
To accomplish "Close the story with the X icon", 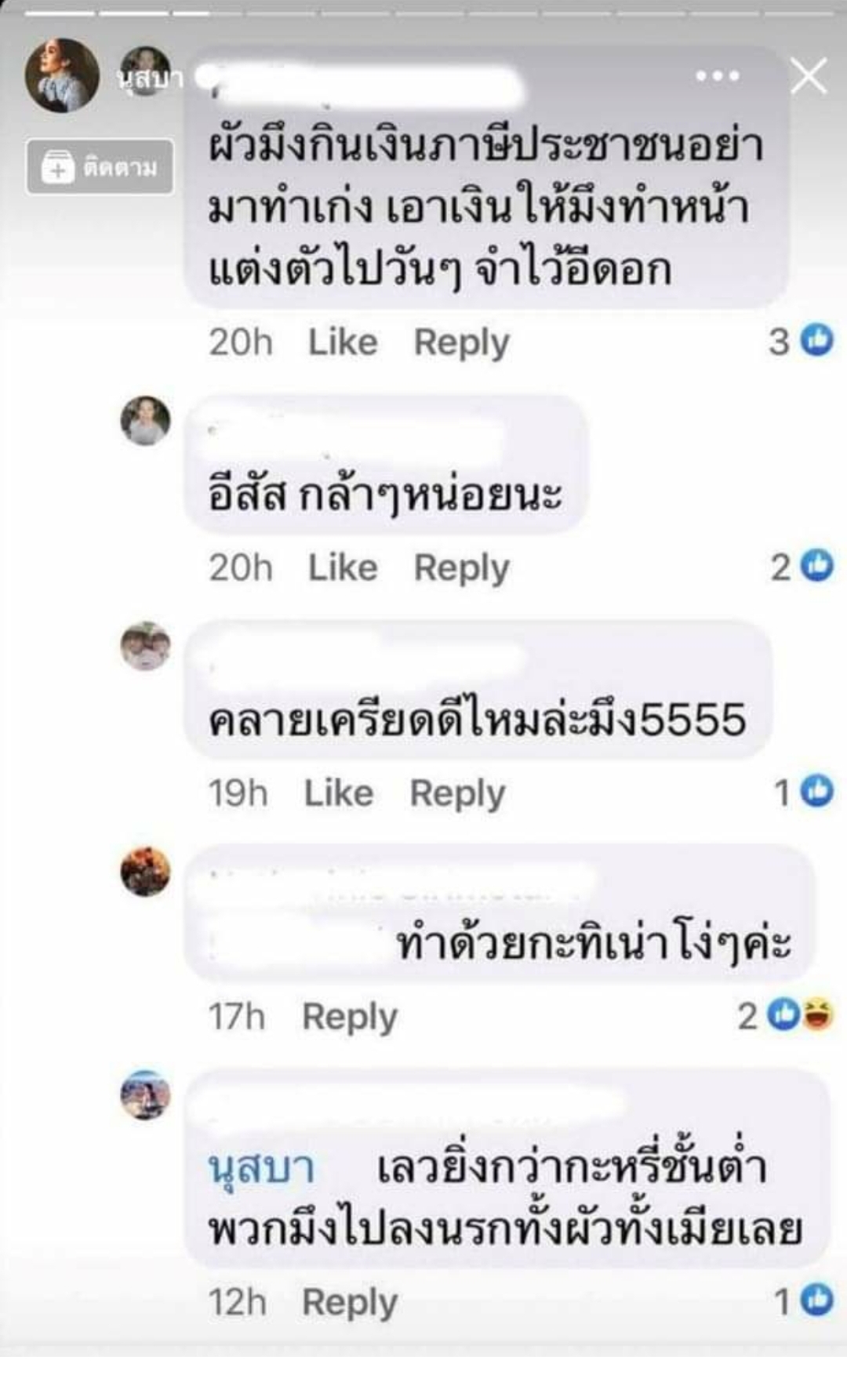I will pos(809,76).
